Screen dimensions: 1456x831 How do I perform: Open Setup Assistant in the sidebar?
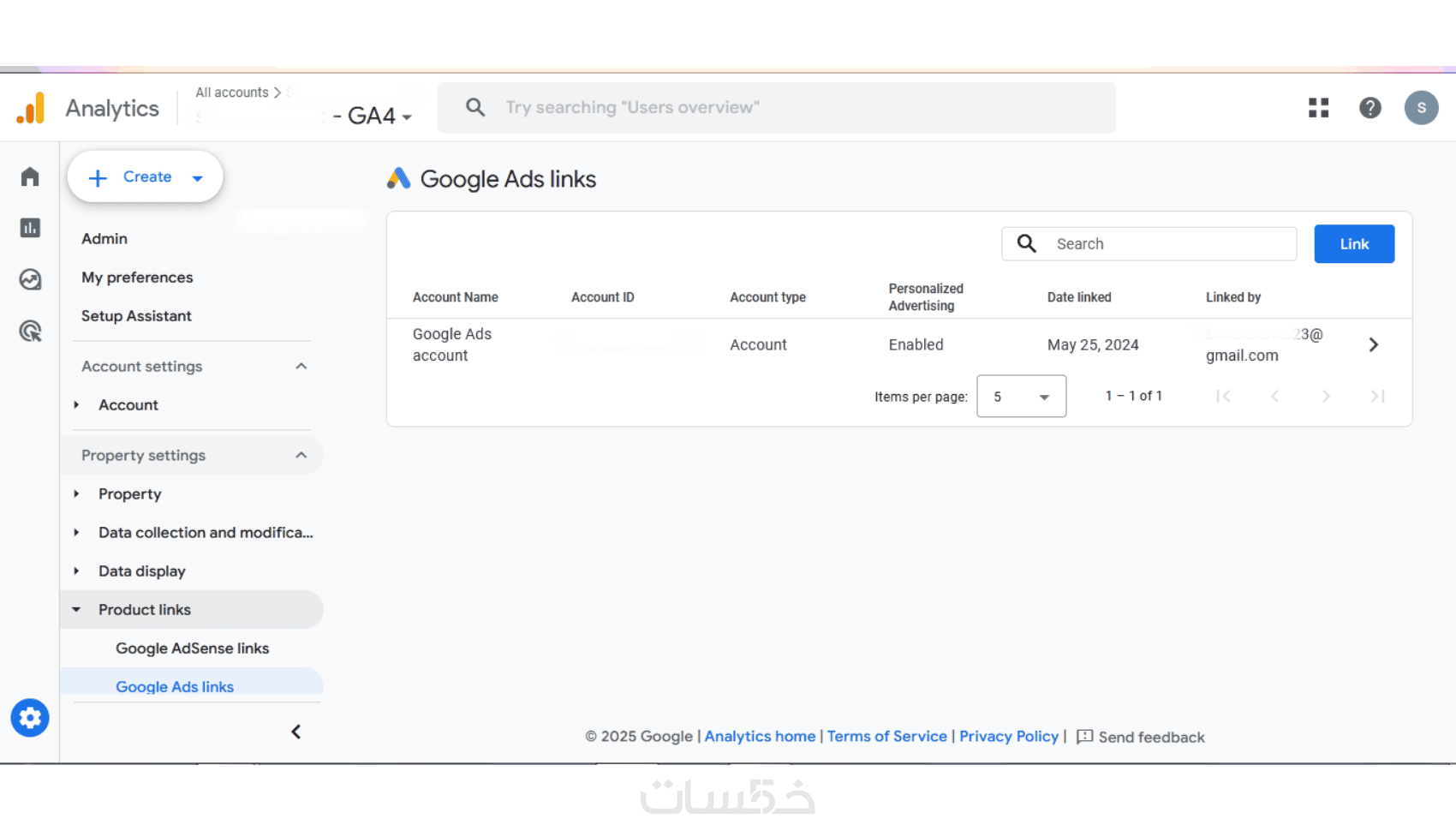tap(136, 316)
